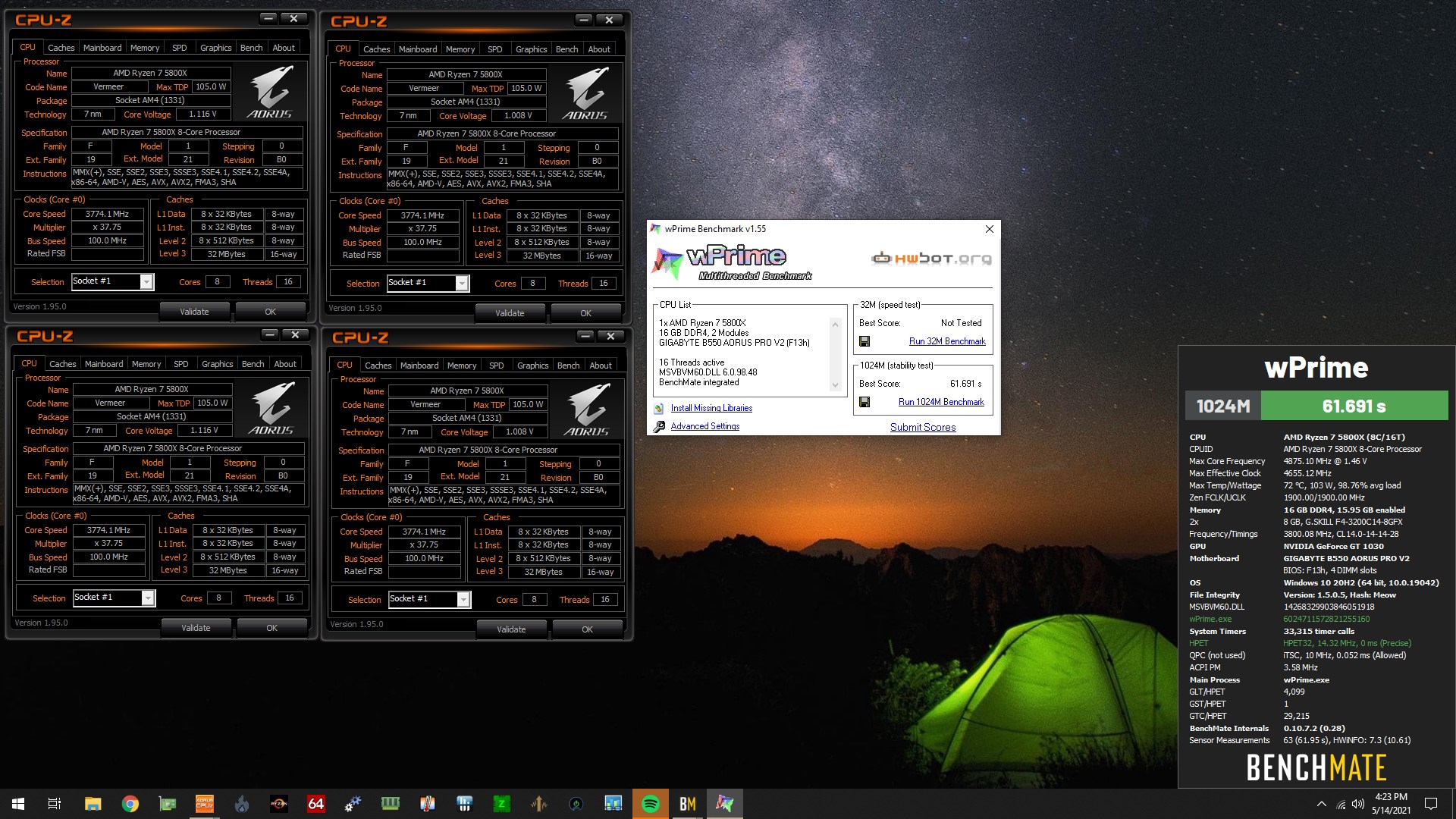Open Caches tab in bottom-right CPU-Z

(x=378, y=366)
